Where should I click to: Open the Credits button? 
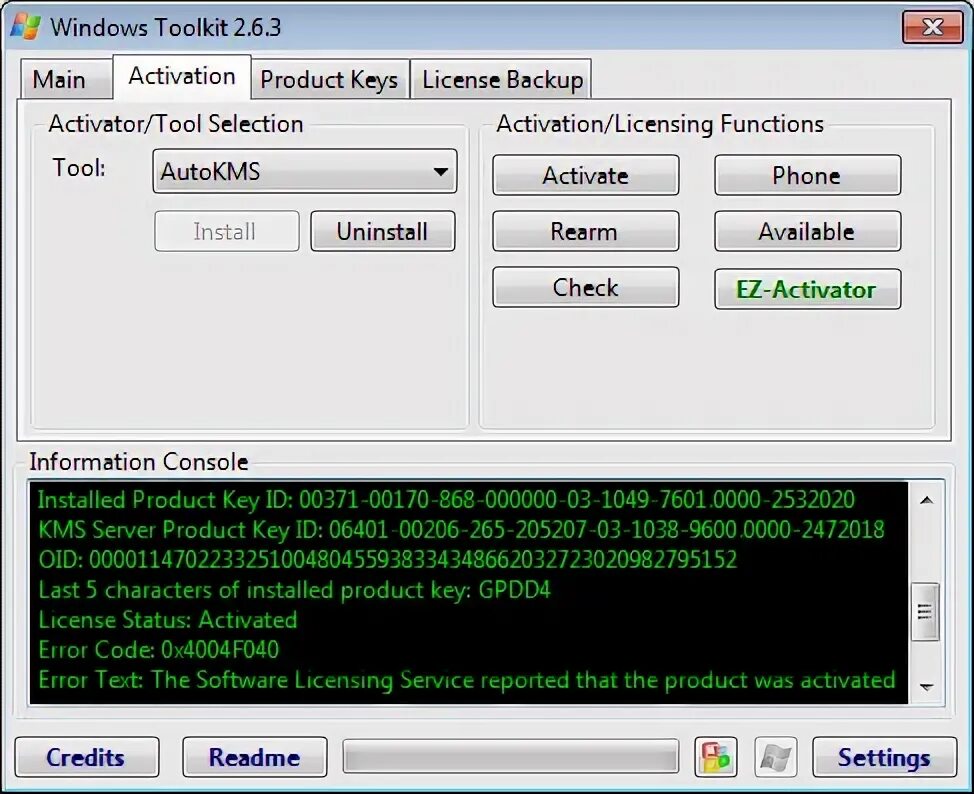86,757
